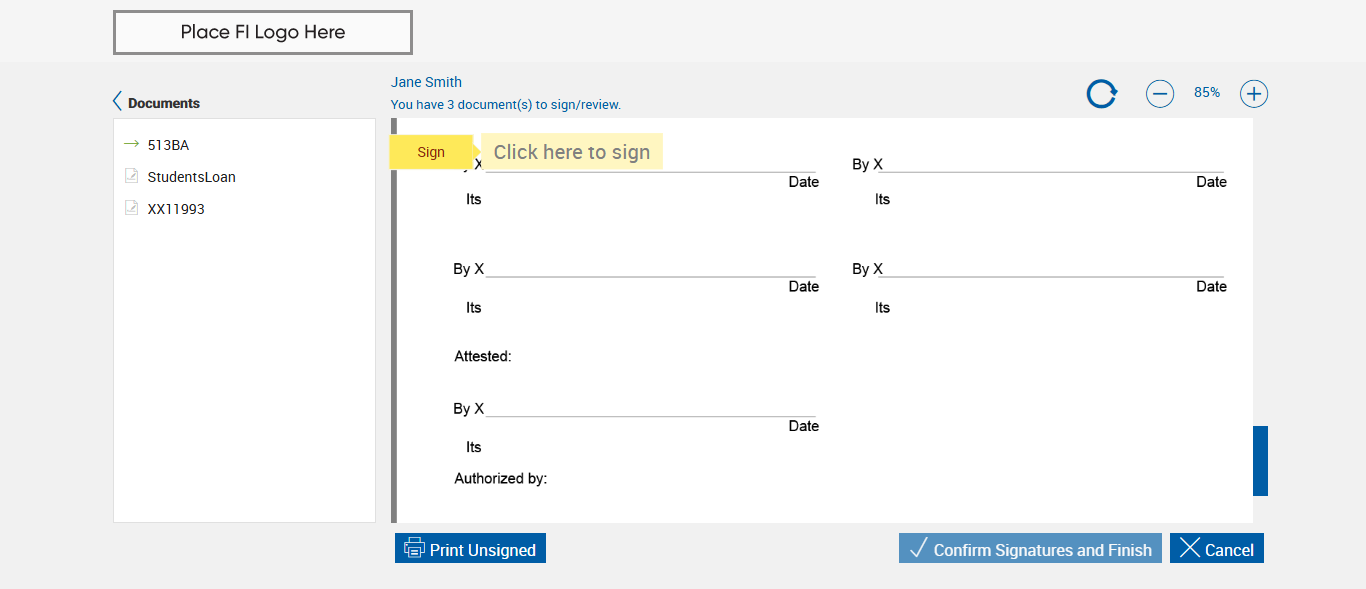Click the signature line under Attested

pos(650,410)
